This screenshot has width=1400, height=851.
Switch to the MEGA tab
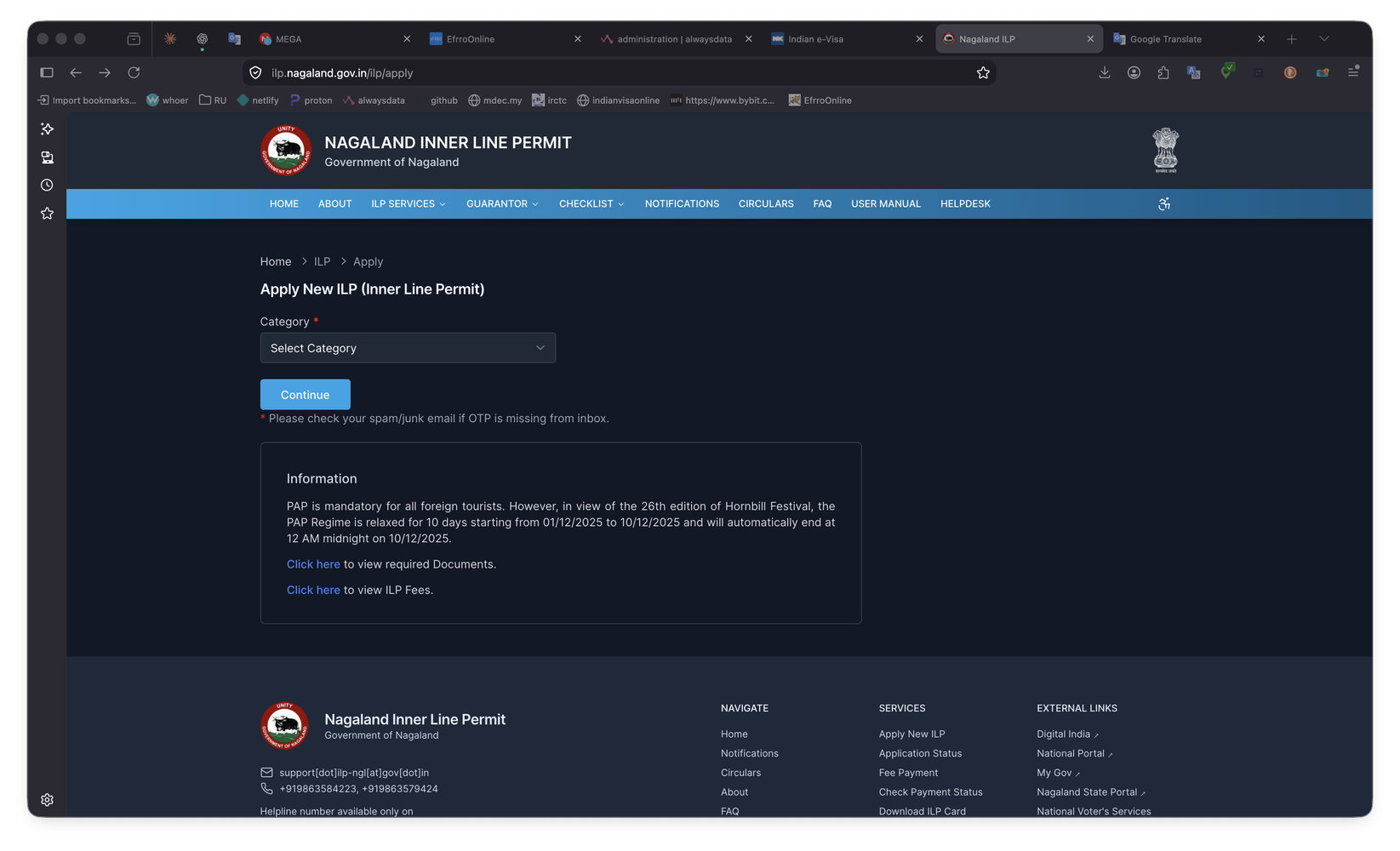[x=336, y=39]
